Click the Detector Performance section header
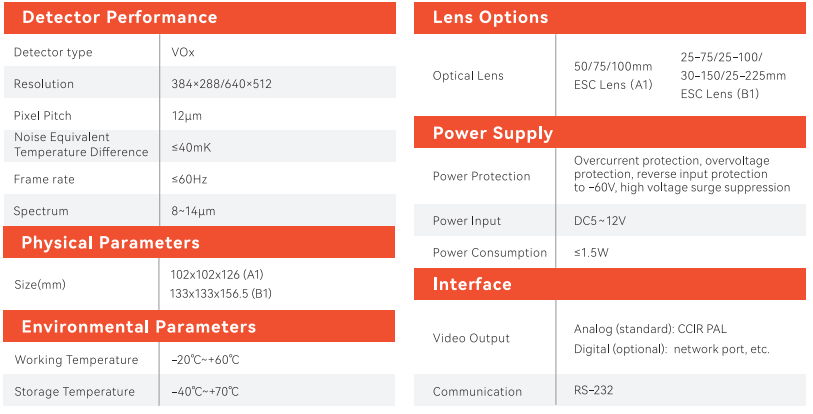The height and width of the screenshot is (414, 813). 119,17
